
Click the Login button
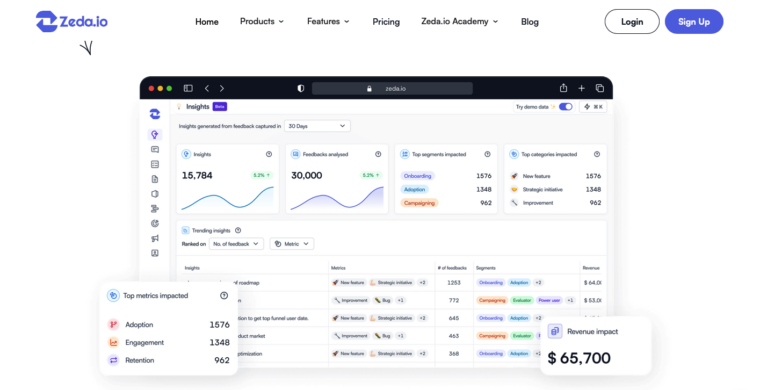click(632, 21)
